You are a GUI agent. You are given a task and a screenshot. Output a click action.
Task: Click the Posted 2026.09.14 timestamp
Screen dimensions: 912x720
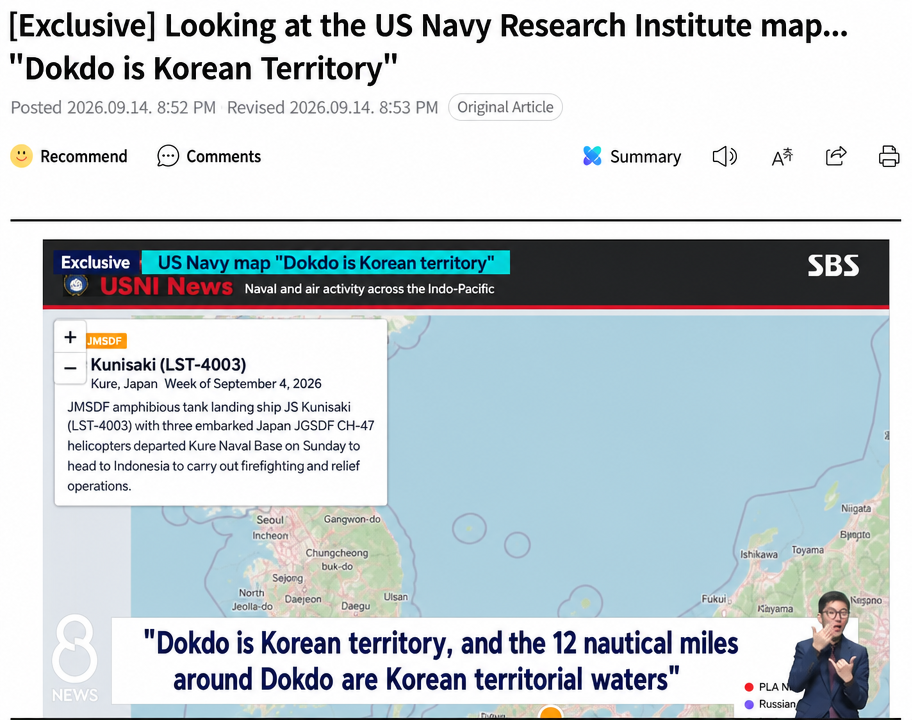click(113, 108)
